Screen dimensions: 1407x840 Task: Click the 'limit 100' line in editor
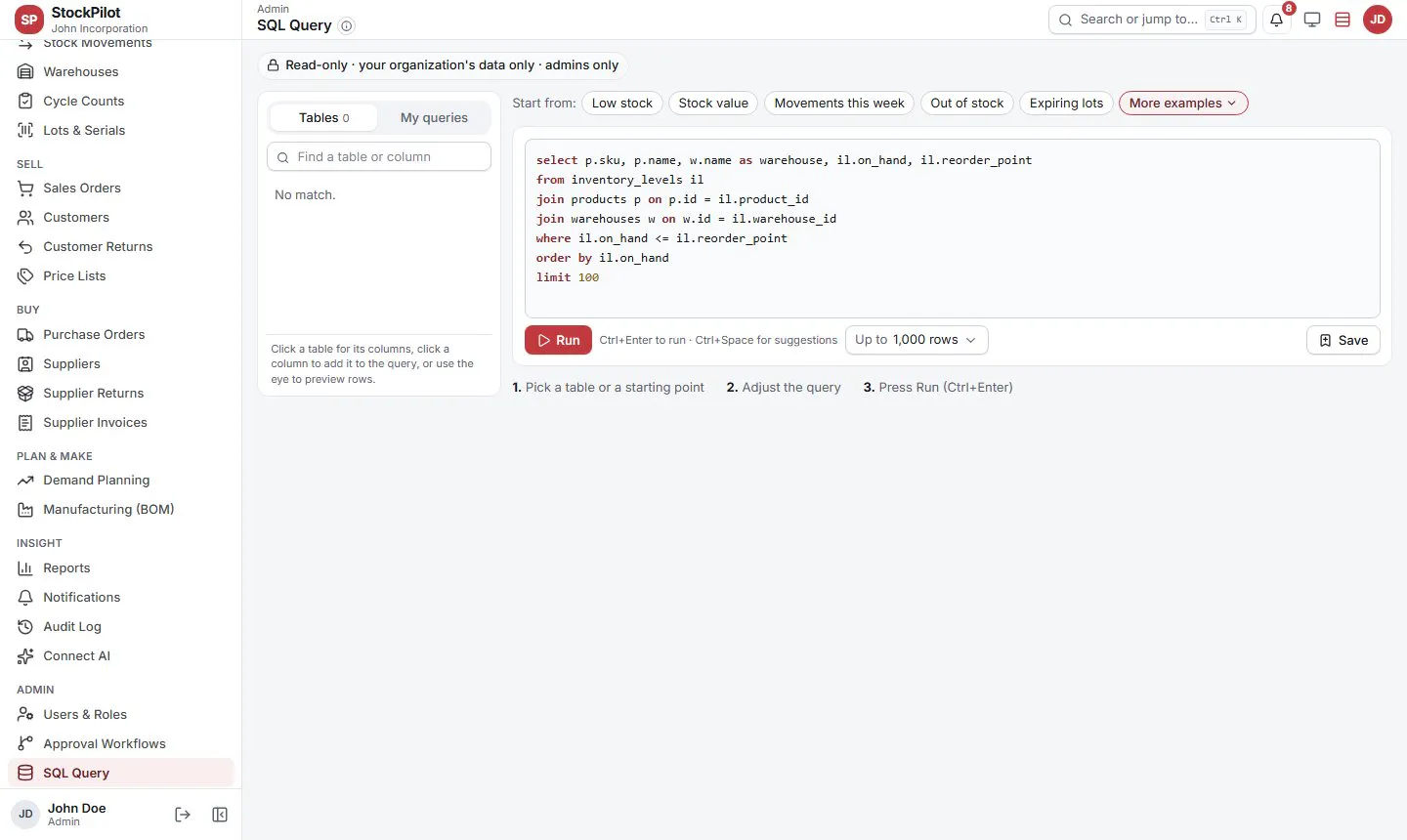point(568,277)
